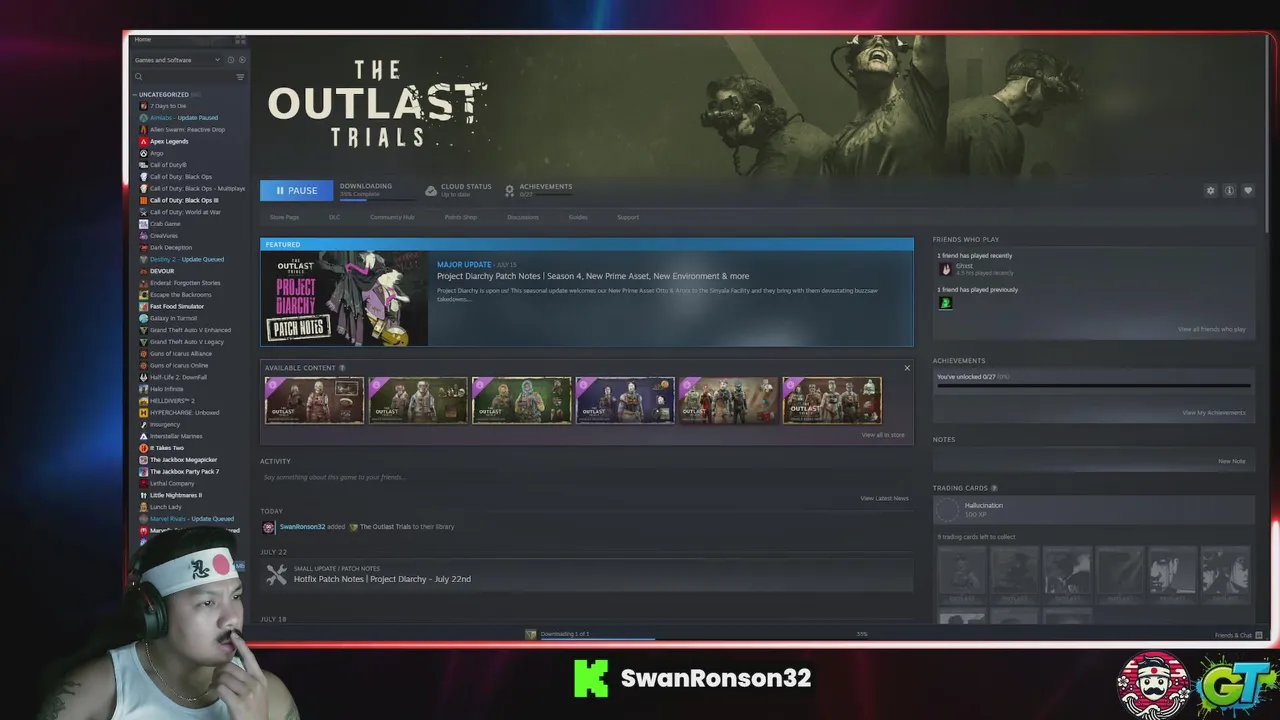
Task: Click the Trading Cards help icon
Action: coord(994,488)
